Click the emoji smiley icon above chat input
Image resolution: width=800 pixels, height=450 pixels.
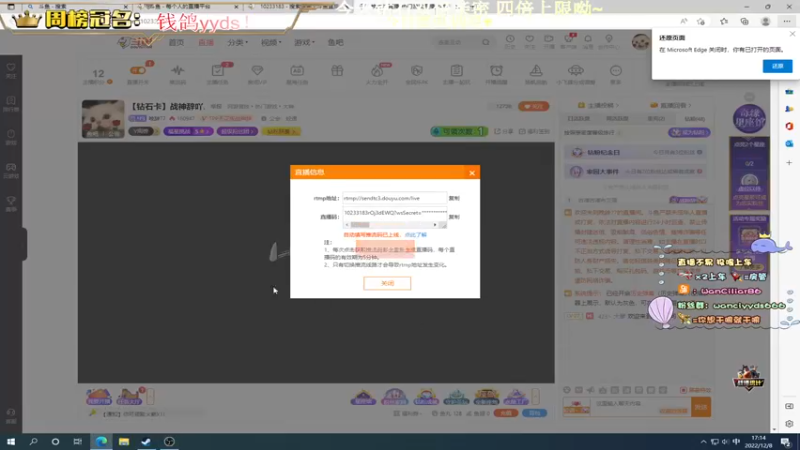coord(567,390)
